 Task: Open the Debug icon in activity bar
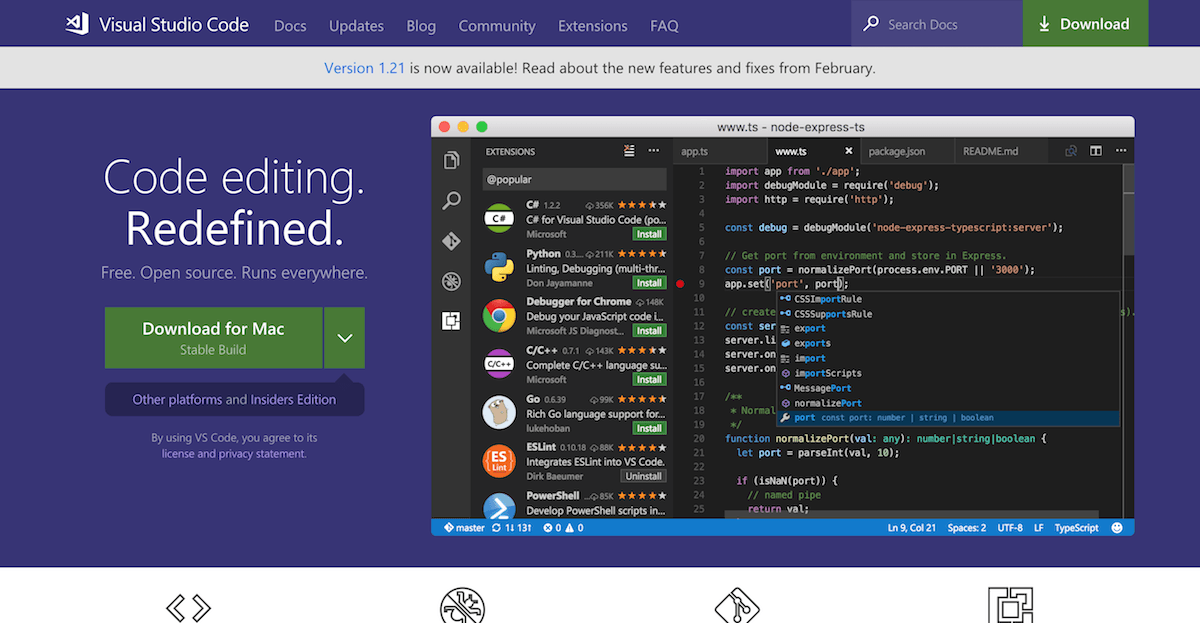pos(452,281)
